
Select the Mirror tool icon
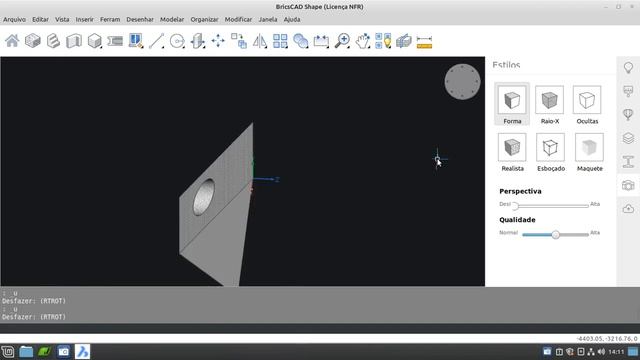[x=259, y=41]
